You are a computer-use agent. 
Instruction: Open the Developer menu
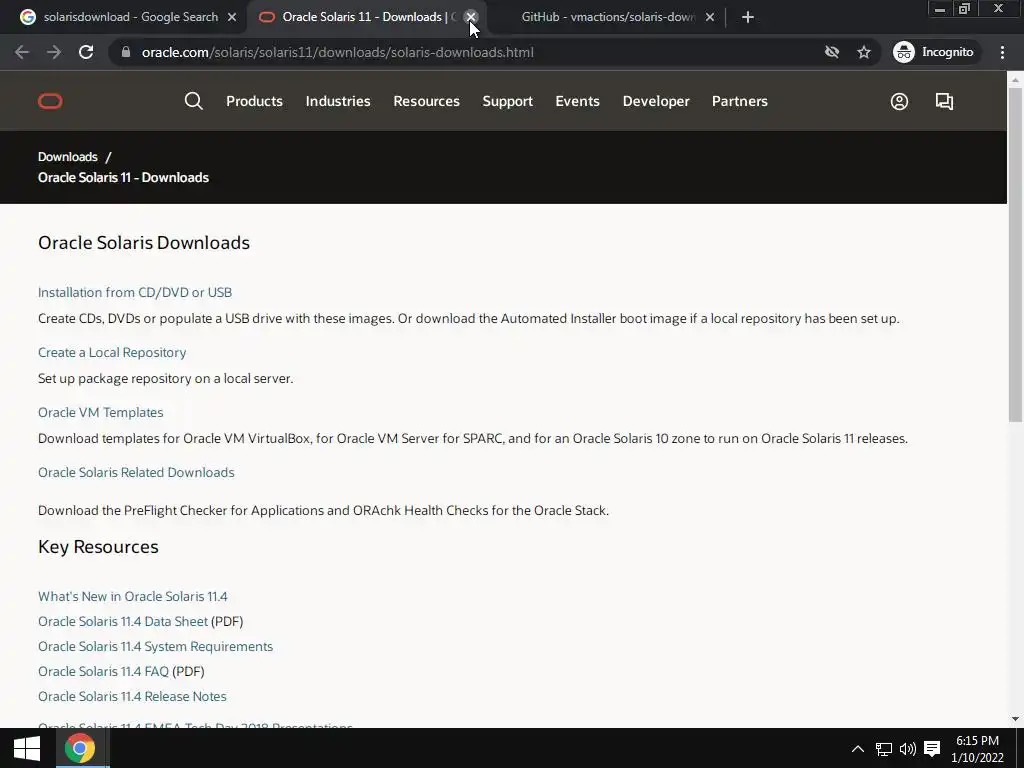[656, 101]
